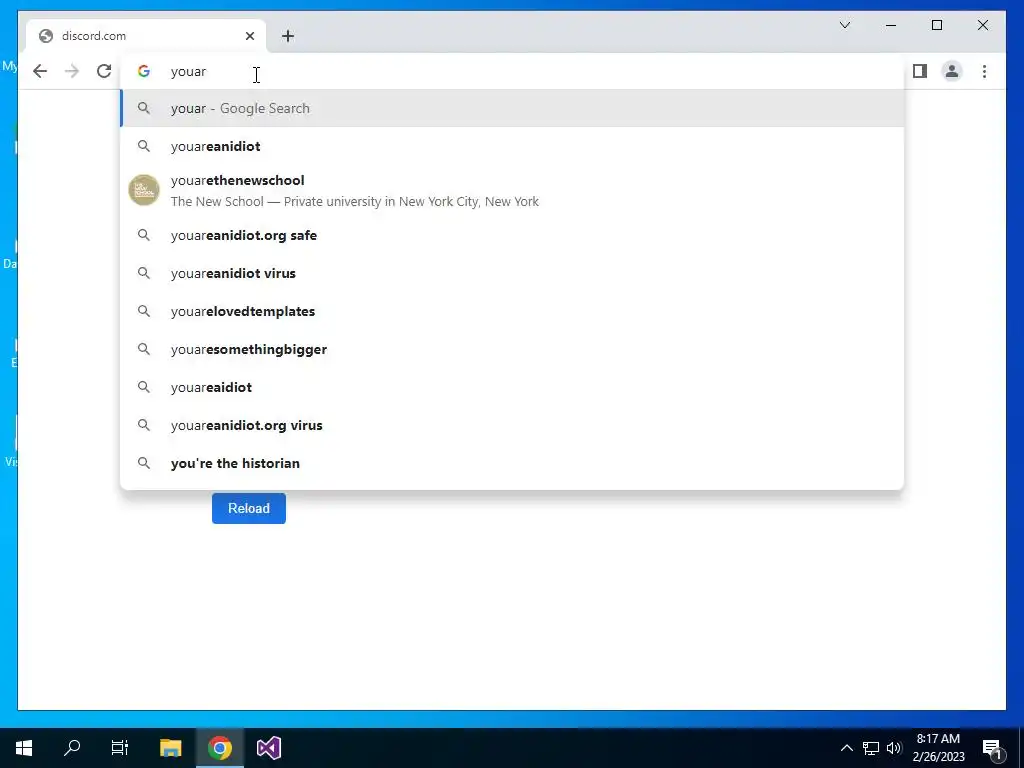Minimize the Chrome window
Image resolution: width=1024 pixels, height=768 pixels.
click(x=891, y=25)
